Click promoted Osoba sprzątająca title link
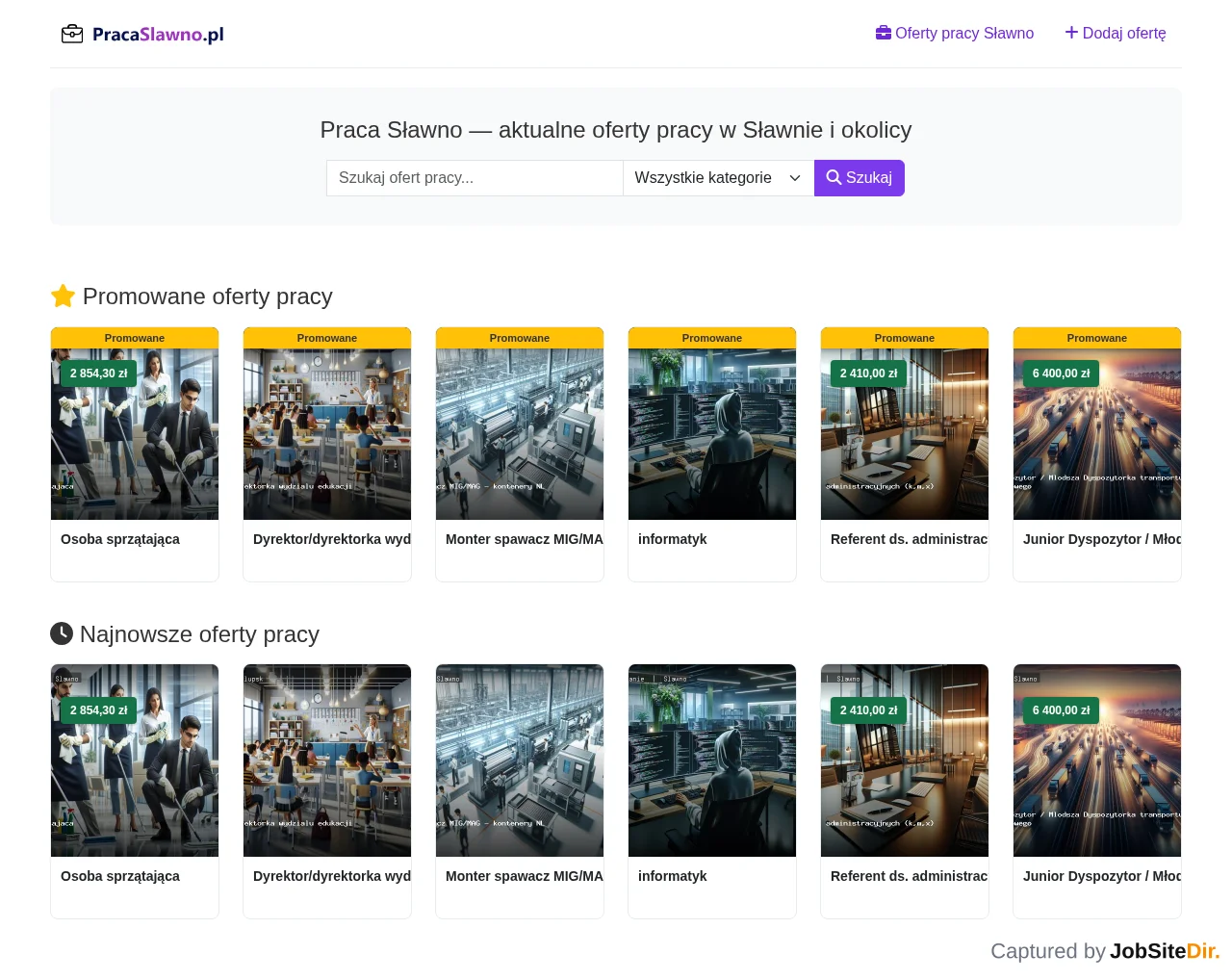 tap(120, 539)
